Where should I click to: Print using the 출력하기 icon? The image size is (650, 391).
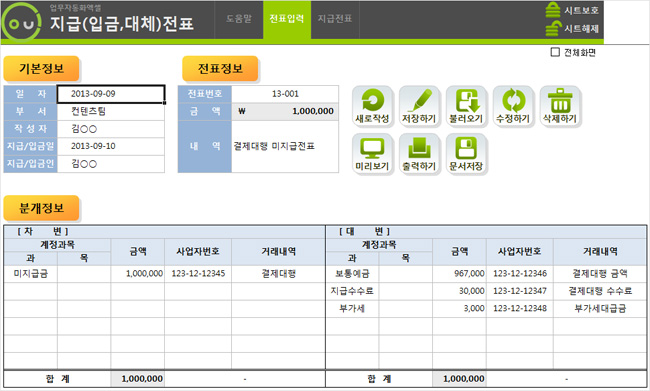(419, 154)
